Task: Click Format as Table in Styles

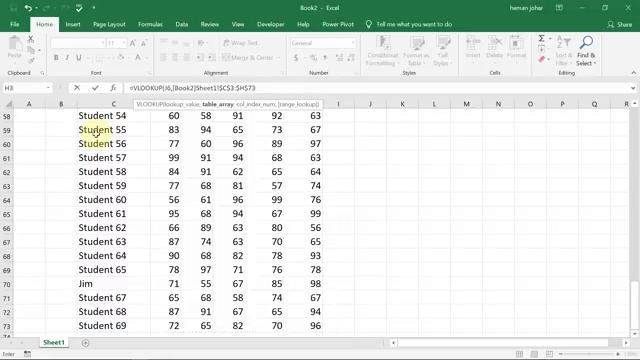Action: coord(416,51)
